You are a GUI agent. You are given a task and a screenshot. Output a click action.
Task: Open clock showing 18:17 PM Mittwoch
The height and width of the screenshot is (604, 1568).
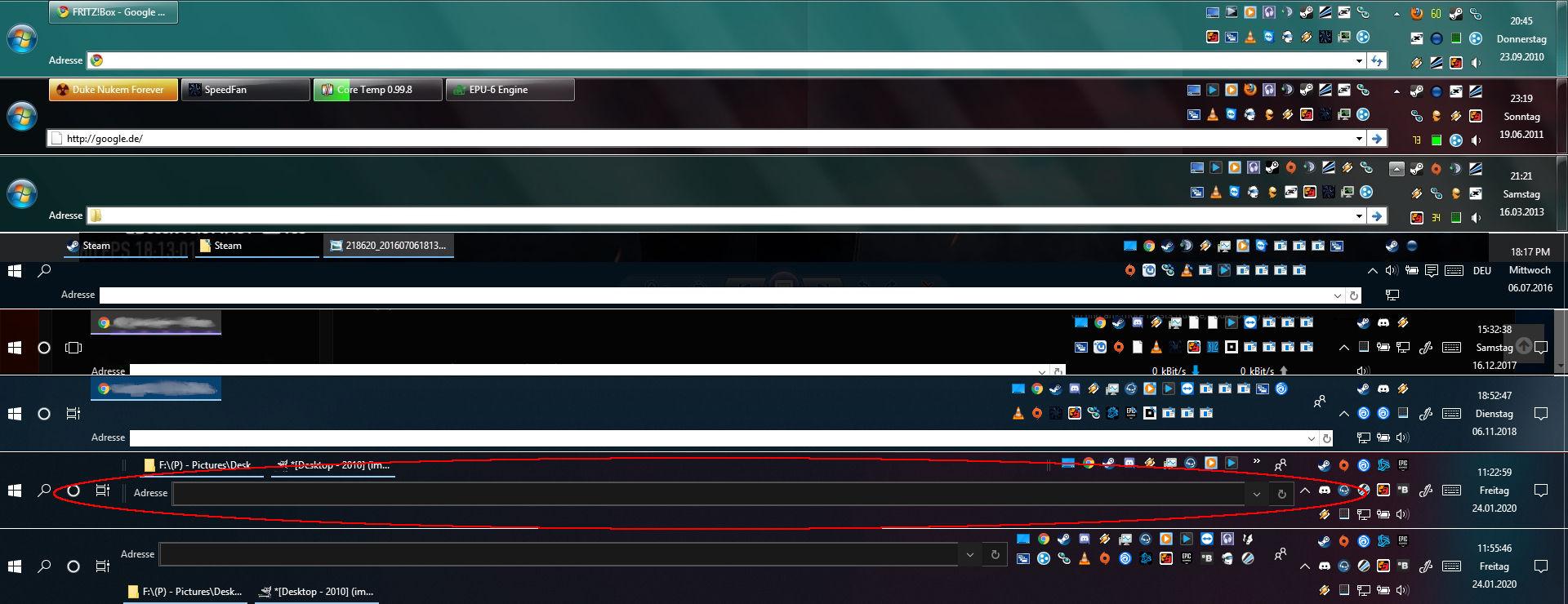1530,270
